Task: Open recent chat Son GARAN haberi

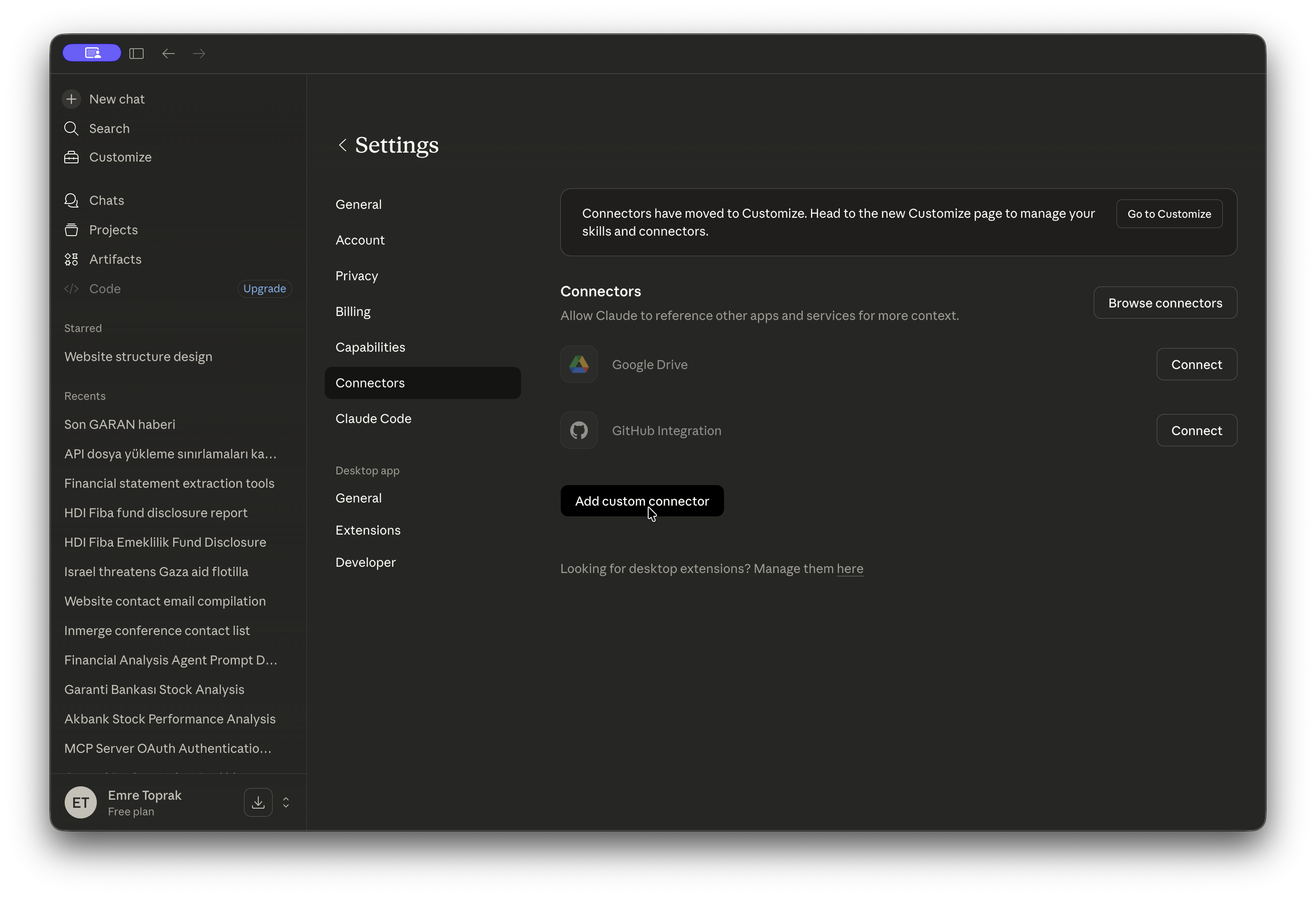Action: 120,424
